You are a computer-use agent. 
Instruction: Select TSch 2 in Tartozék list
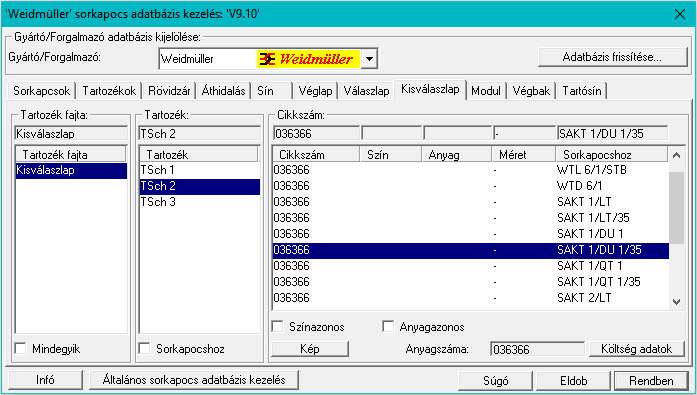[200, 186]
